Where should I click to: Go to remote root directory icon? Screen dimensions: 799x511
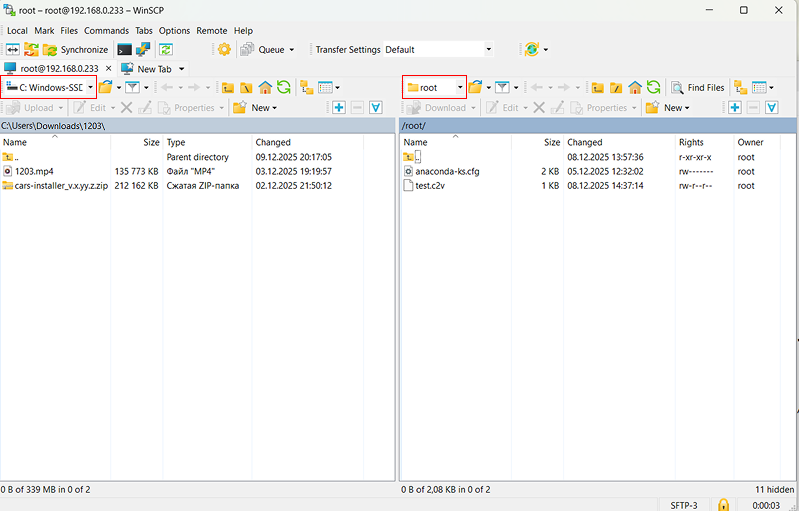[616, 88]
